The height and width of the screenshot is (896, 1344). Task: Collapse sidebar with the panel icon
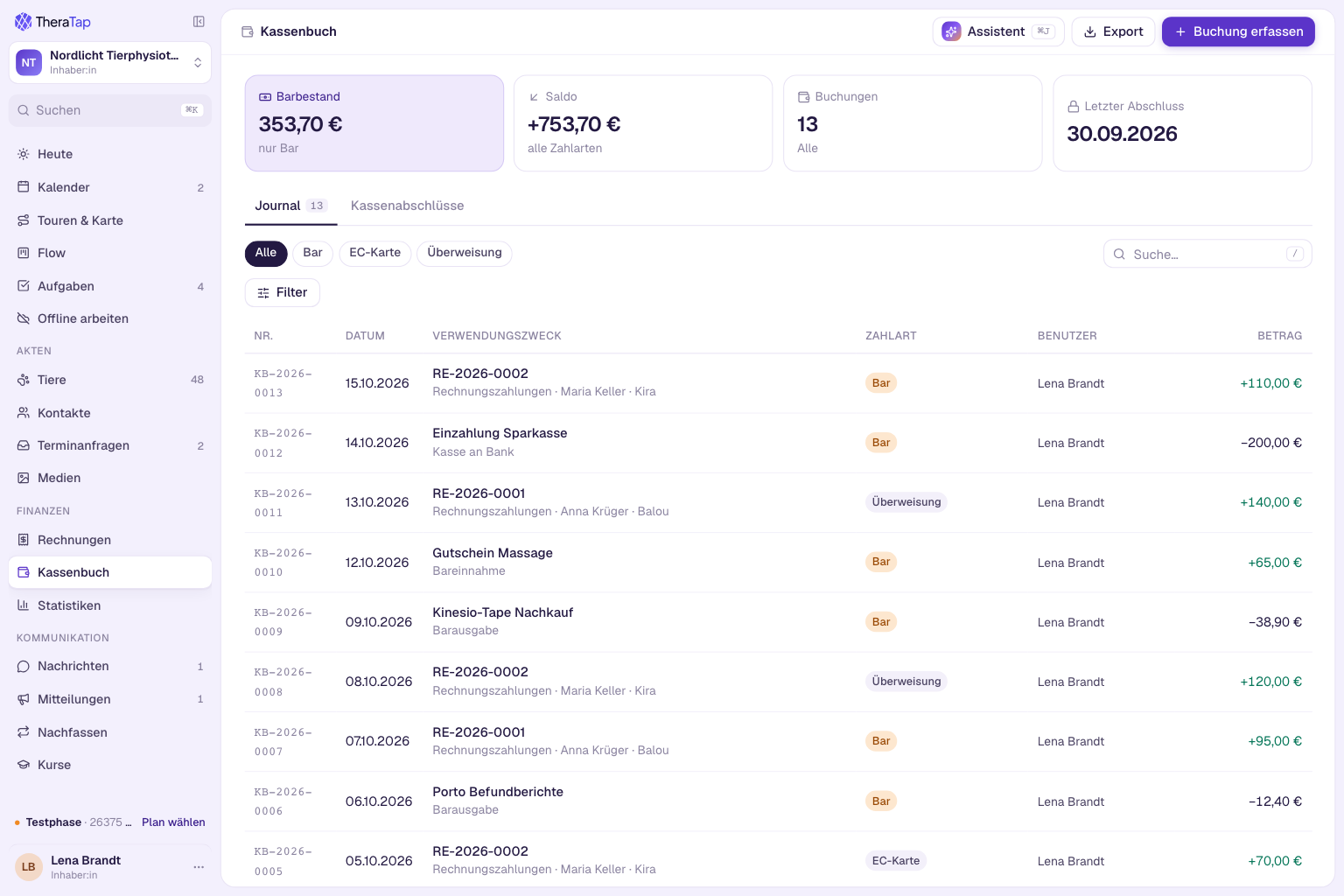point(199,22)
